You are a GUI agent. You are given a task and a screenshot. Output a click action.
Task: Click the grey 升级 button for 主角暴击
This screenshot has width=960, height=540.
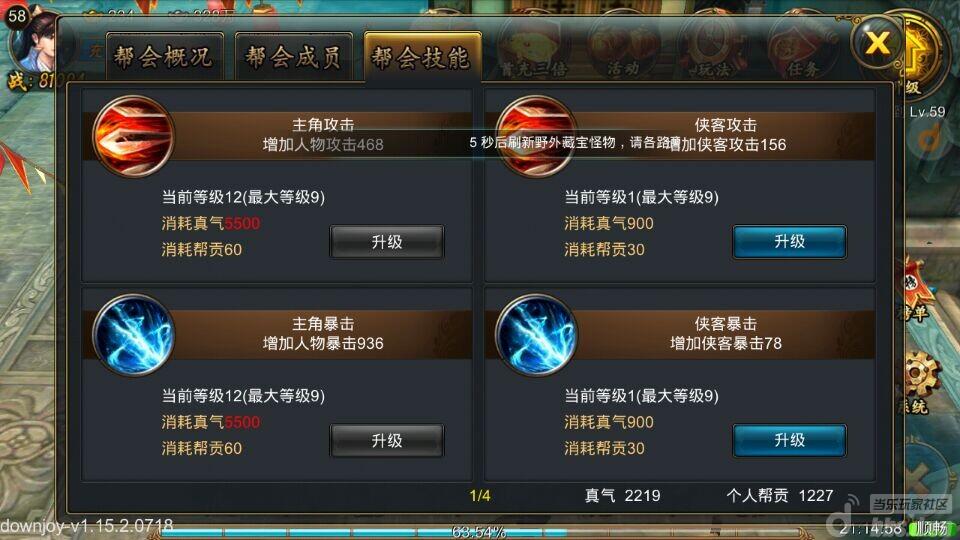click(x=386, y=440)
